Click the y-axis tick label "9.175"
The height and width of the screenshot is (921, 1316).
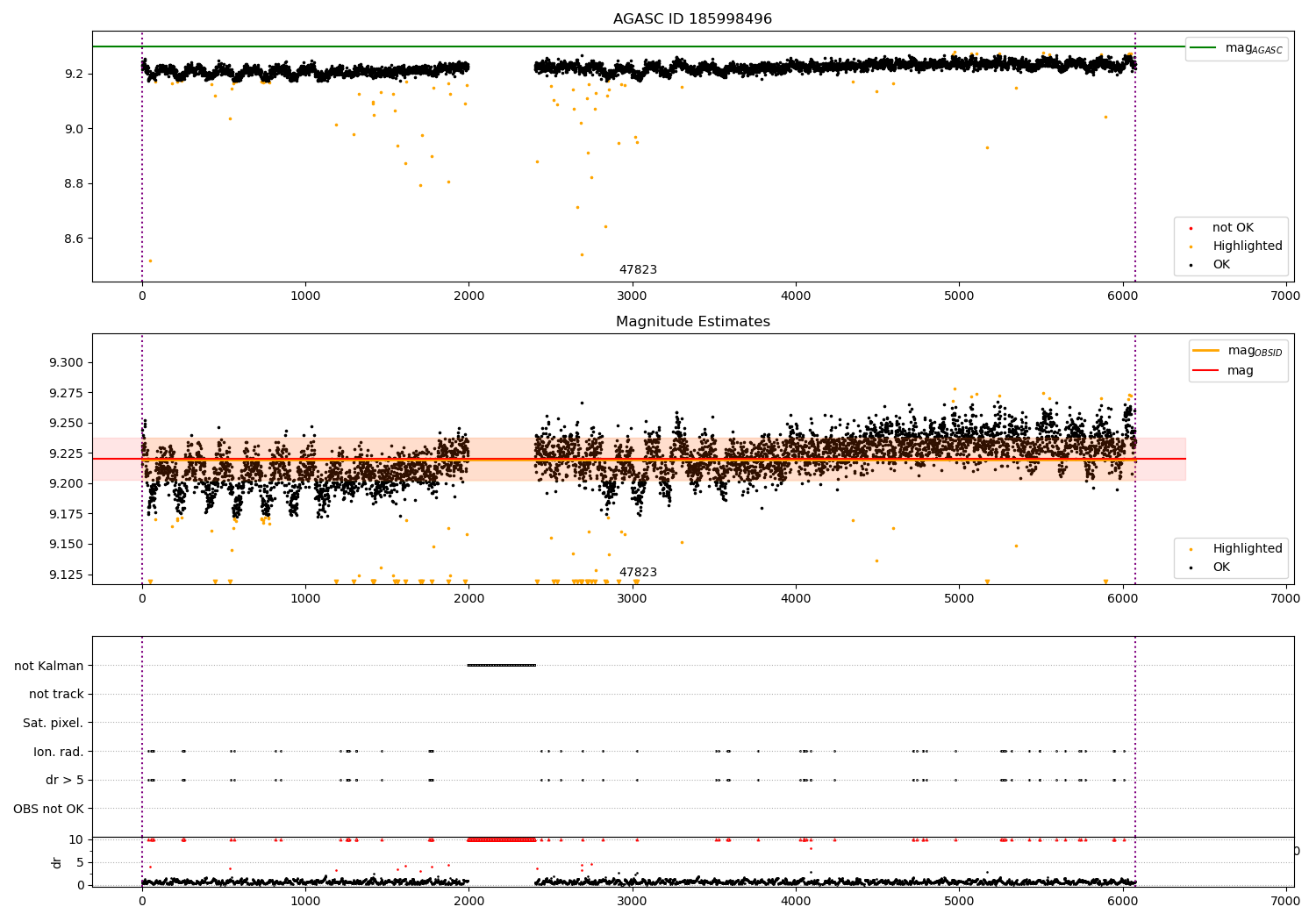coord(67,514)
